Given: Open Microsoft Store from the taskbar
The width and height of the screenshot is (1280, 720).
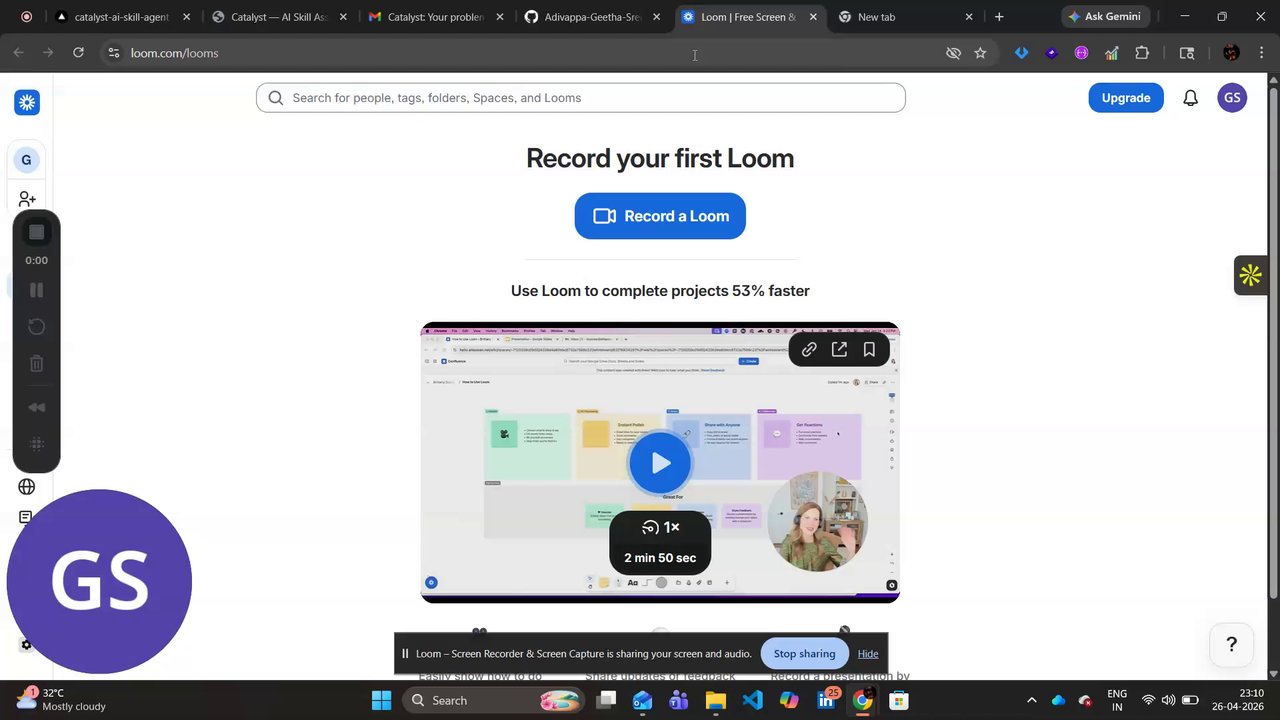Looking at the screenshot, I should [x=899, y=701].
